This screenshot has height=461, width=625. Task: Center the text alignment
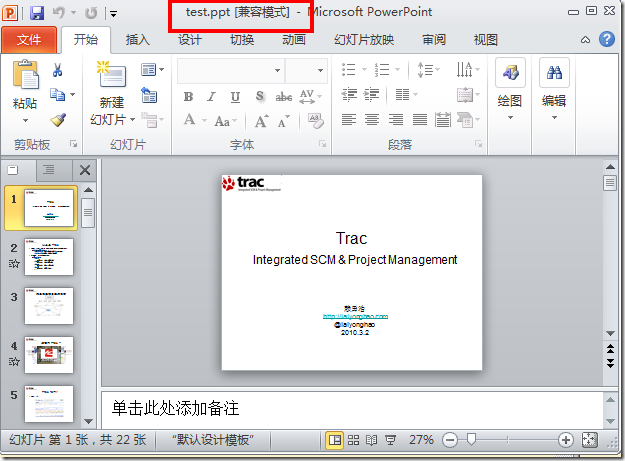[372, 120]
